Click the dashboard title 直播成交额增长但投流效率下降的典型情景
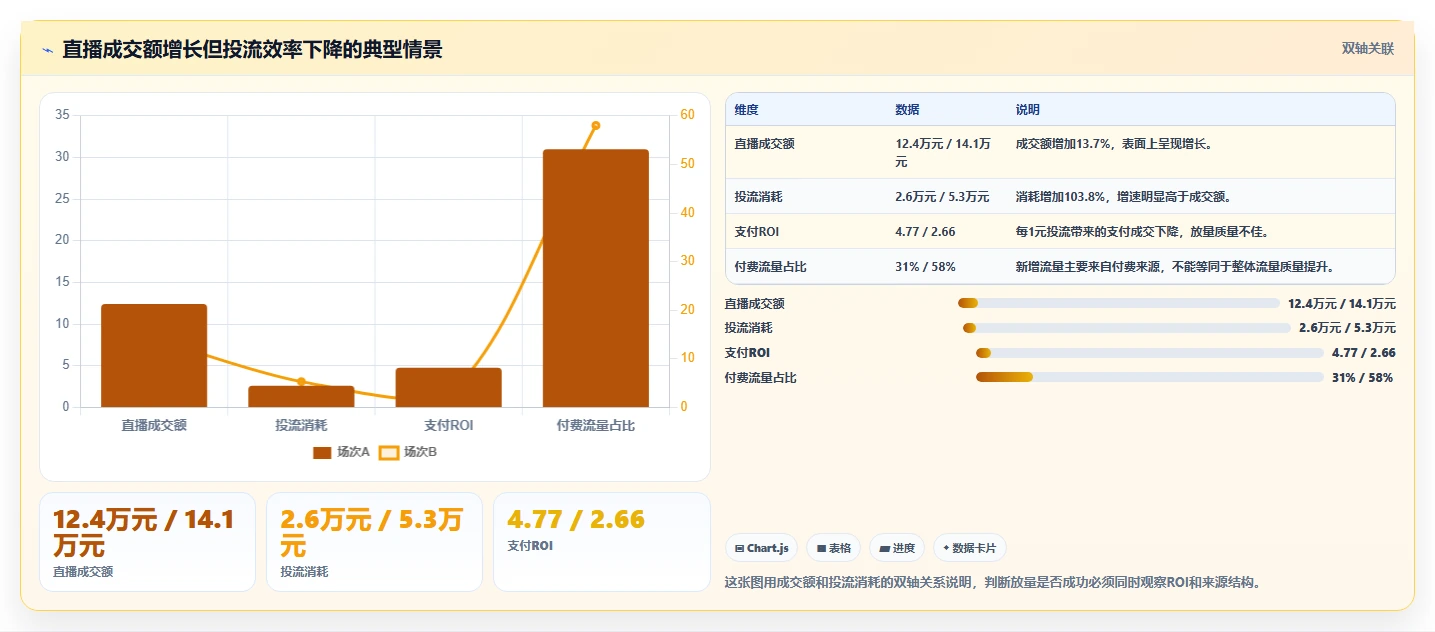The width and height of the screenshot is (1435, 632). click(252, 50)
